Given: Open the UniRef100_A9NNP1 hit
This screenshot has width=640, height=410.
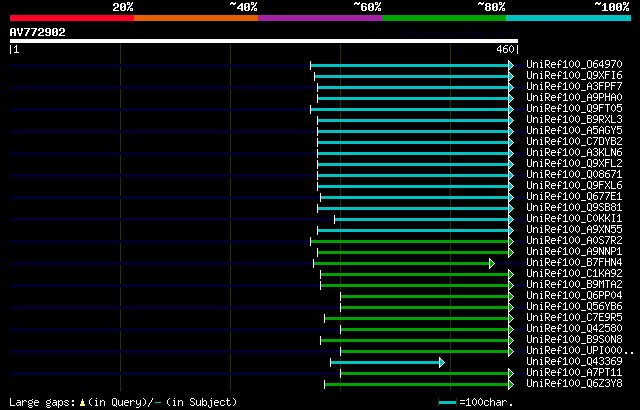Looking at the screenshot, I should pyautogui.click(x=574, y=252).
